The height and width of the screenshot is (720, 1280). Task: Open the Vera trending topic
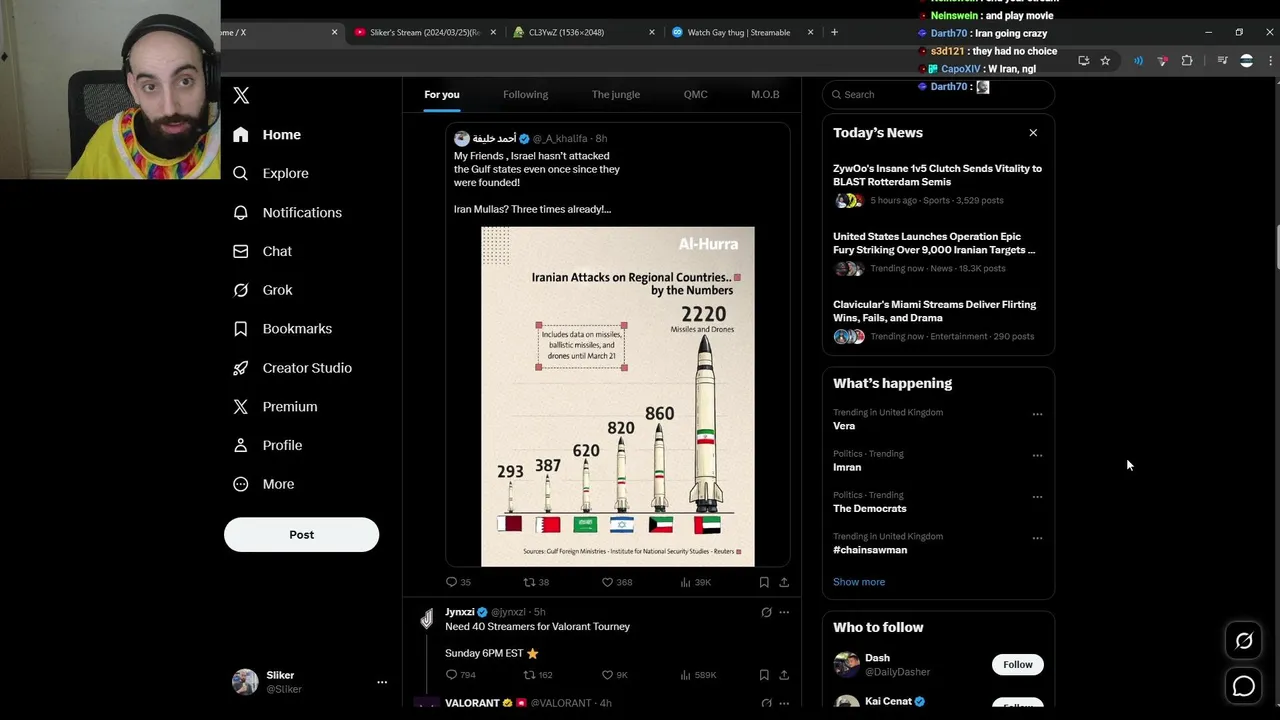point(844,426)
